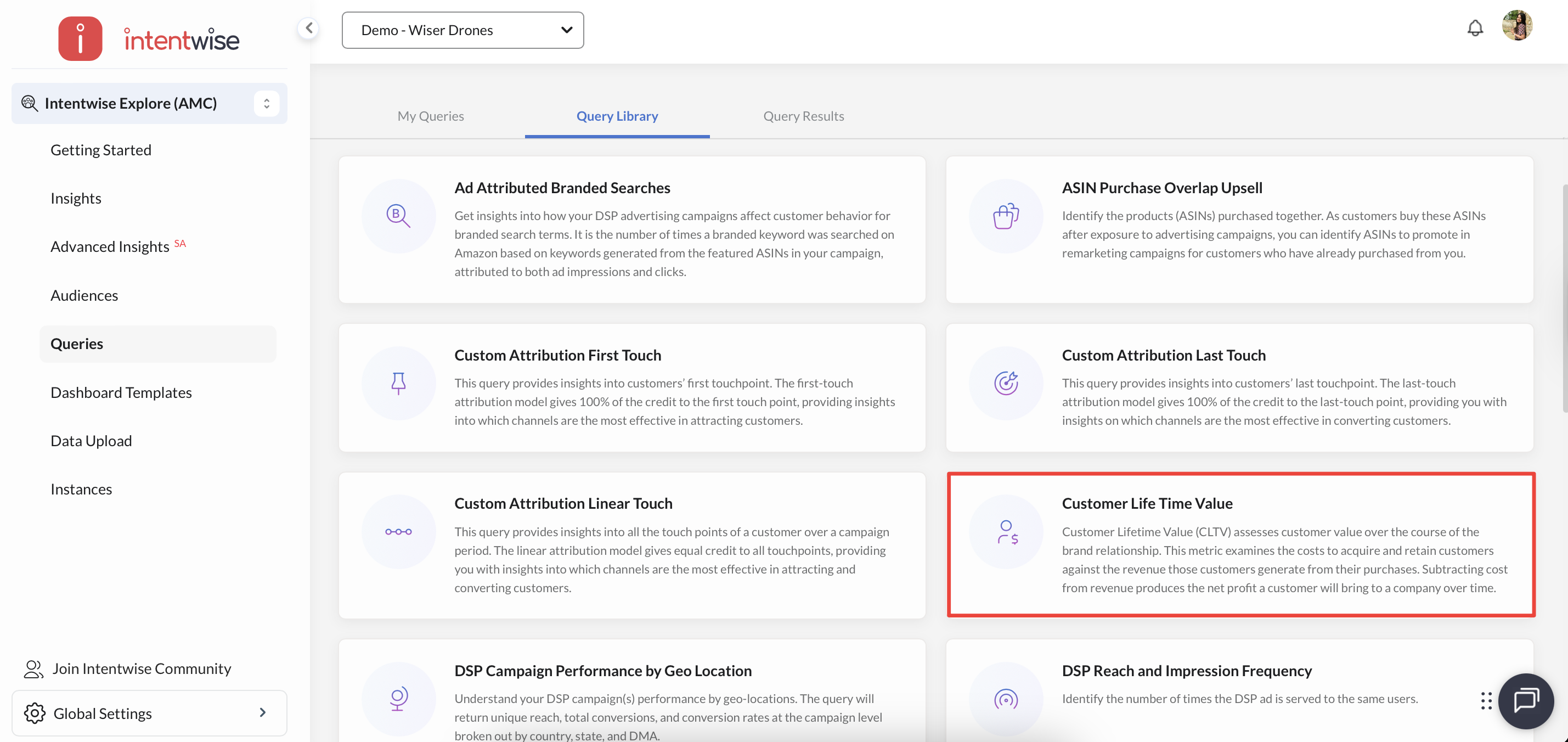Click the Ad Attributed Branded Searches description text

(674, 244)
